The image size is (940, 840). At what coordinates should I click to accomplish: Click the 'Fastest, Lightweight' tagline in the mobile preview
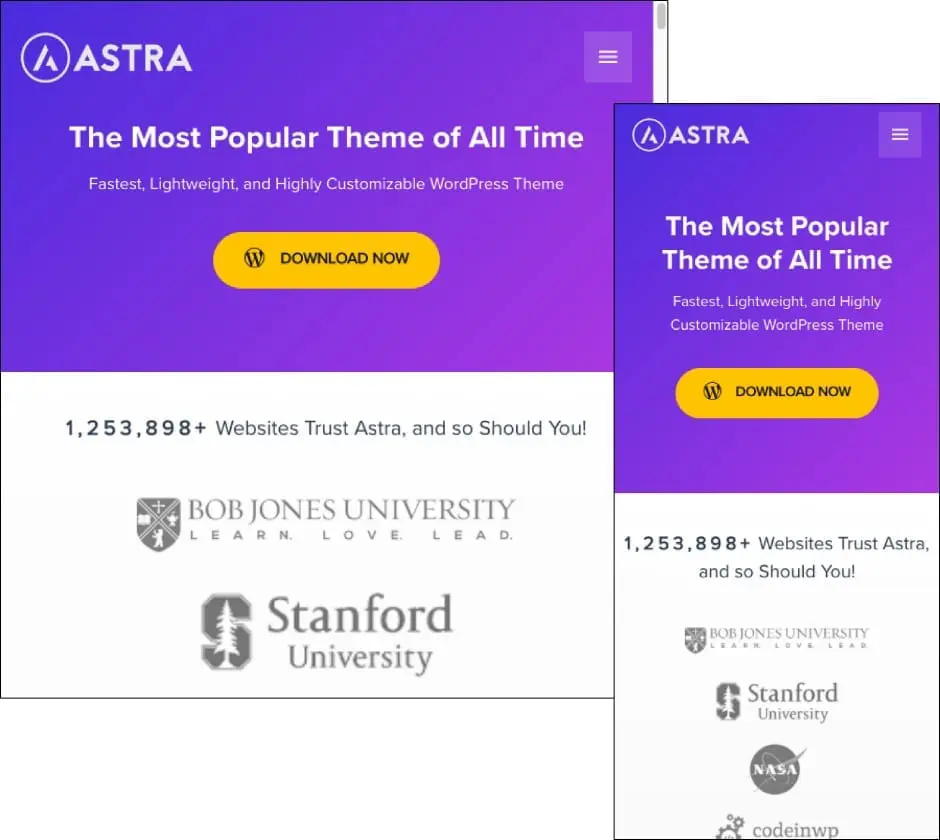776,313
